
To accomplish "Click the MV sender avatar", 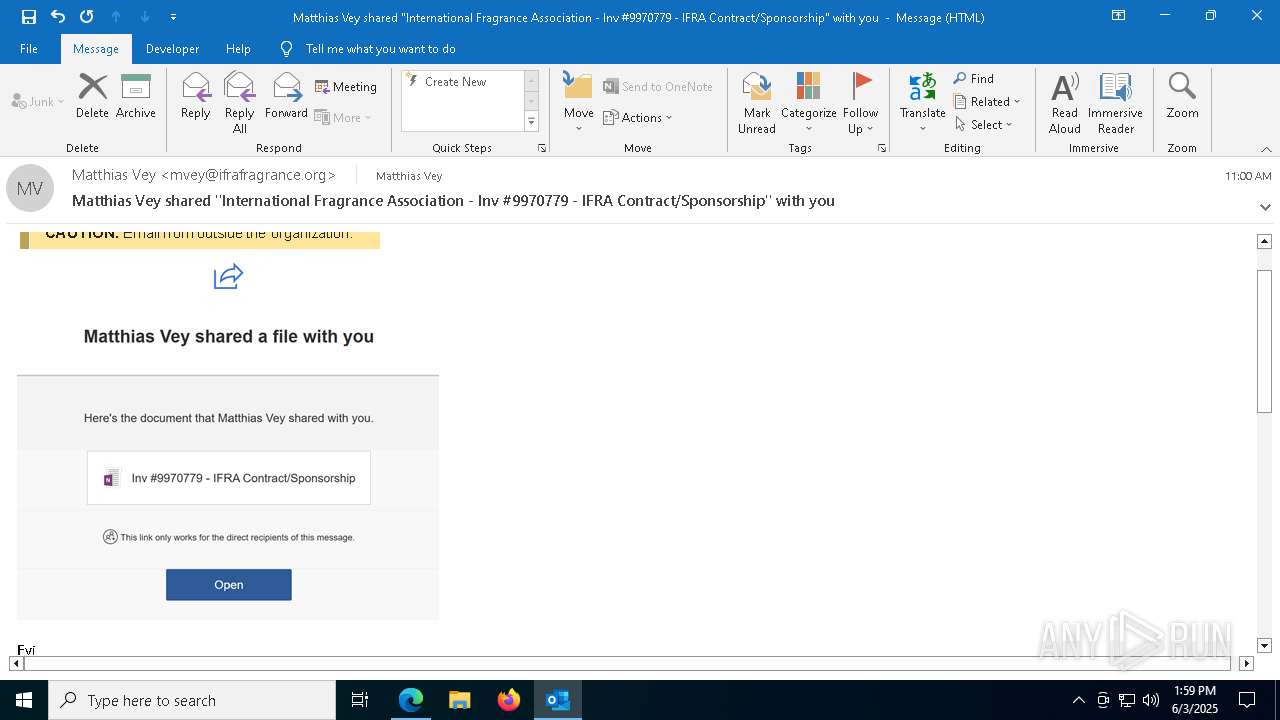I will [x=30, y=188].
